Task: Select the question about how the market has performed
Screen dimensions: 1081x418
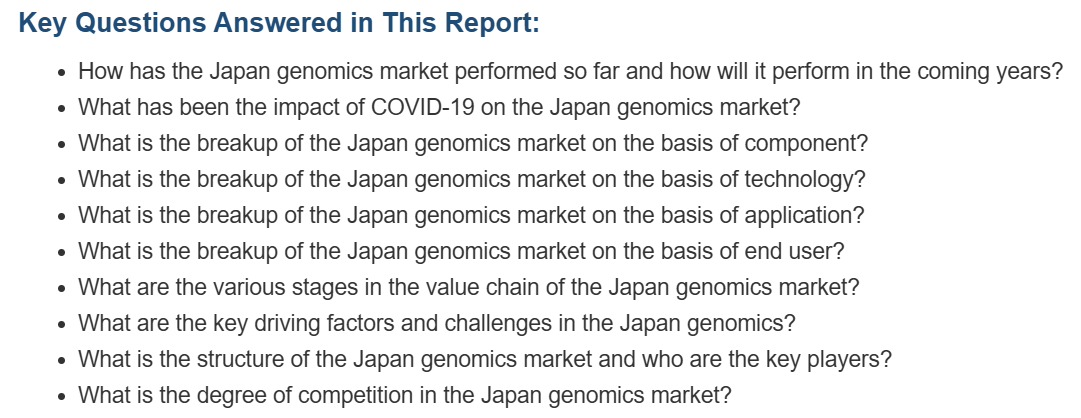Action: coord(571,71)
